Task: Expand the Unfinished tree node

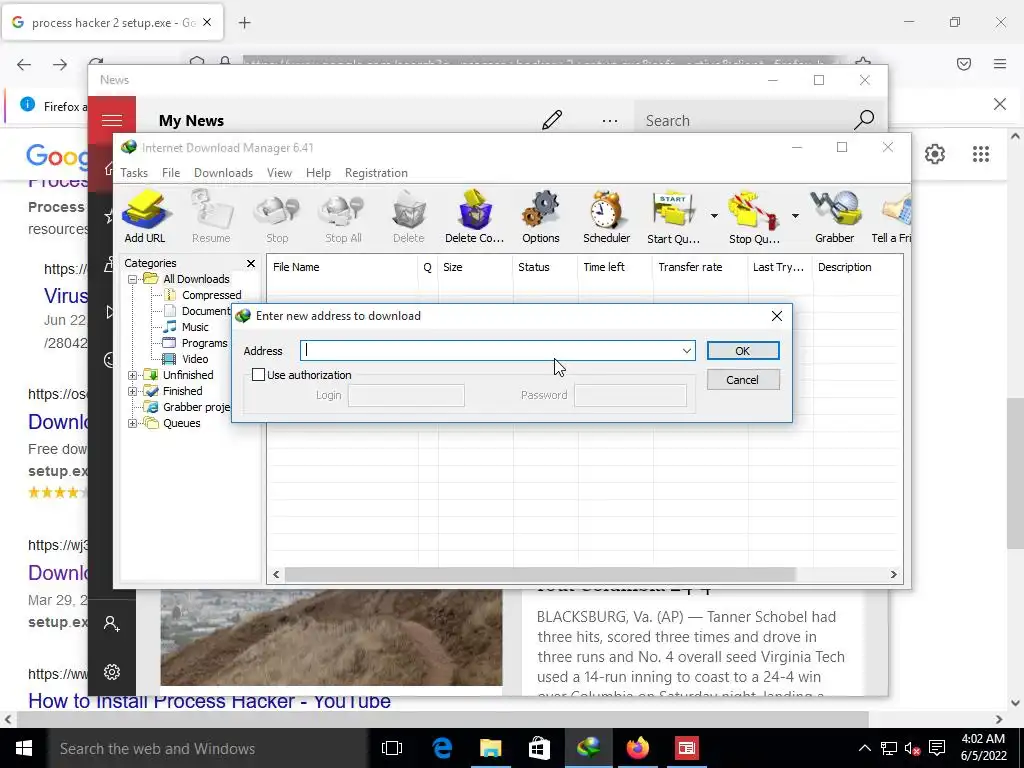Action: pyautogui.click(x=133, y=376)
